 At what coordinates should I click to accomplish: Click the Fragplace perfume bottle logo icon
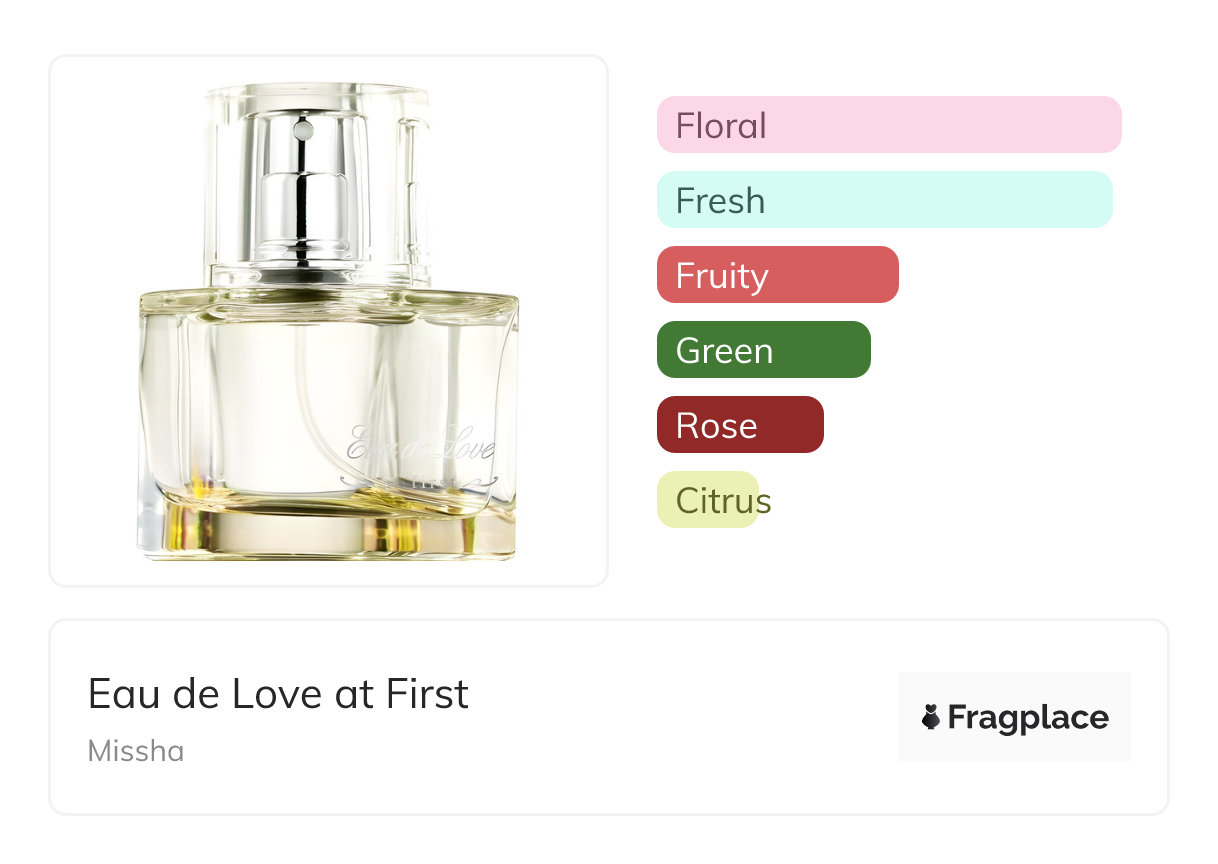click(x=931, y=717)
